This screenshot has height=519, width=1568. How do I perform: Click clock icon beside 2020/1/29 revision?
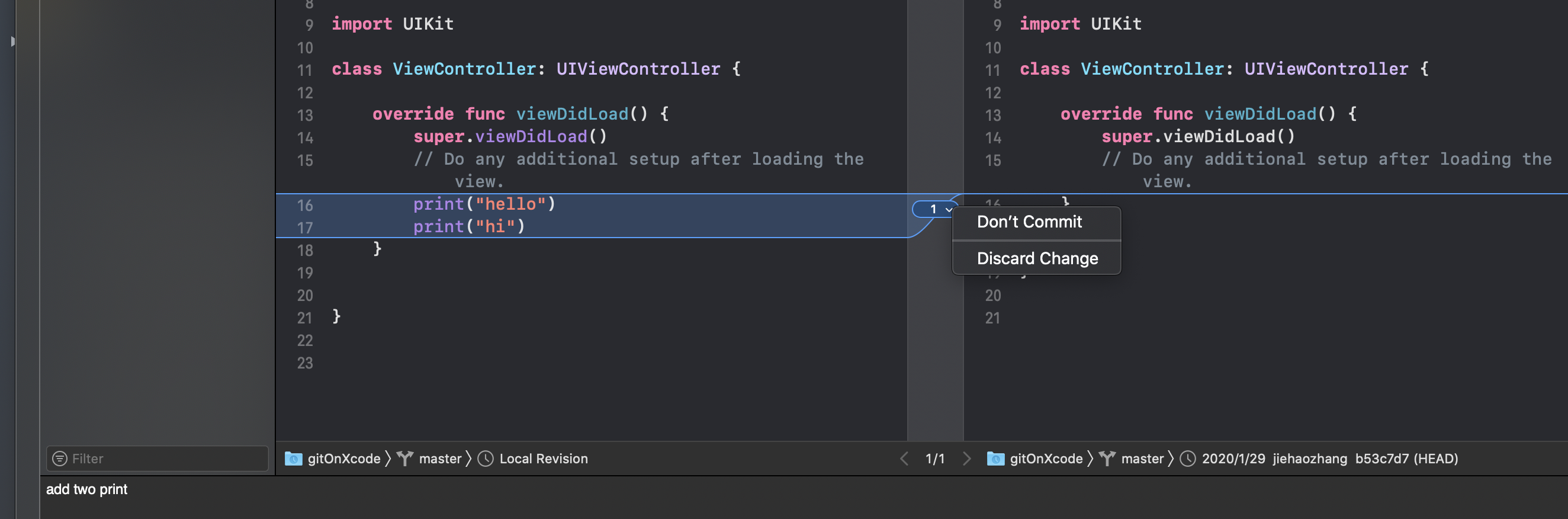(x=1188, y=458)
